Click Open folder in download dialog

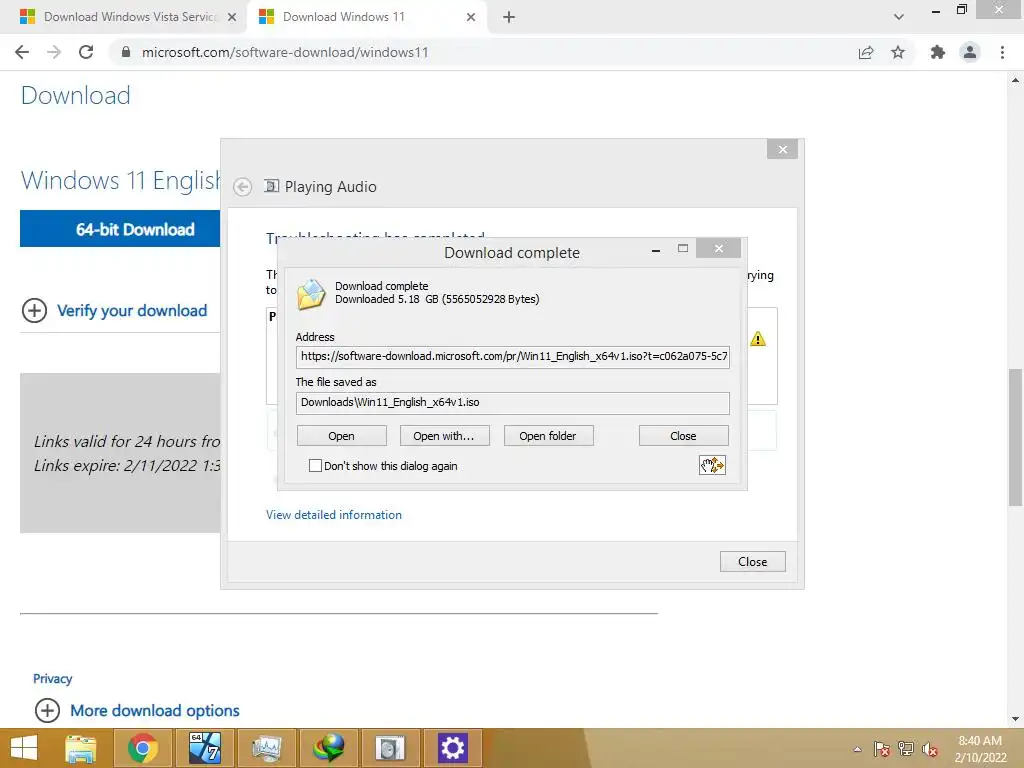(548, 436)
